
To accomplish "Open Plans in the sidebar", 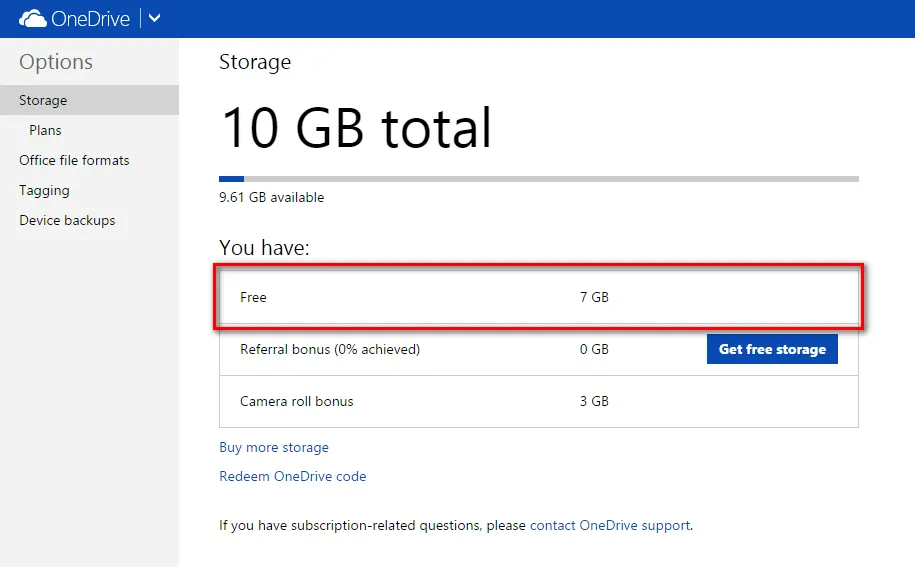I will (45, 130).
